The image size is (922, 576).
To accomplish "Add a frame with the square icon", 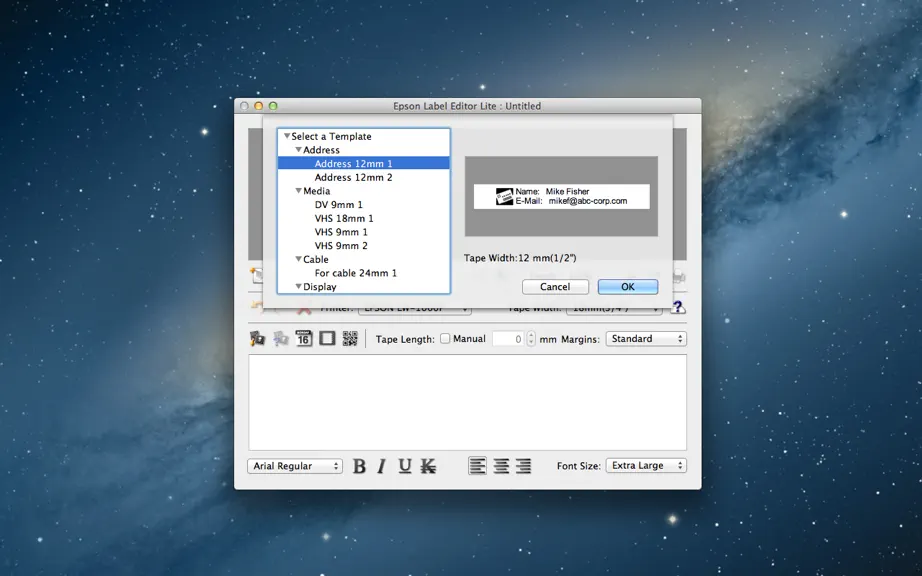I will [327, 339].
